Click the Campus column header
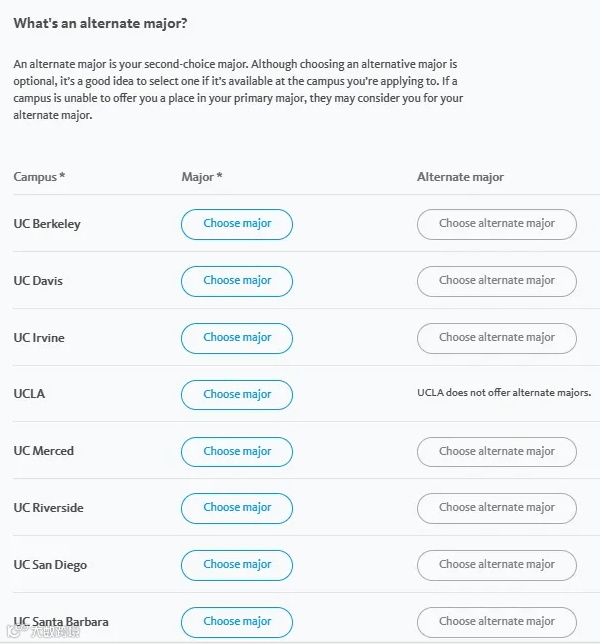 (x=39, y=177)
